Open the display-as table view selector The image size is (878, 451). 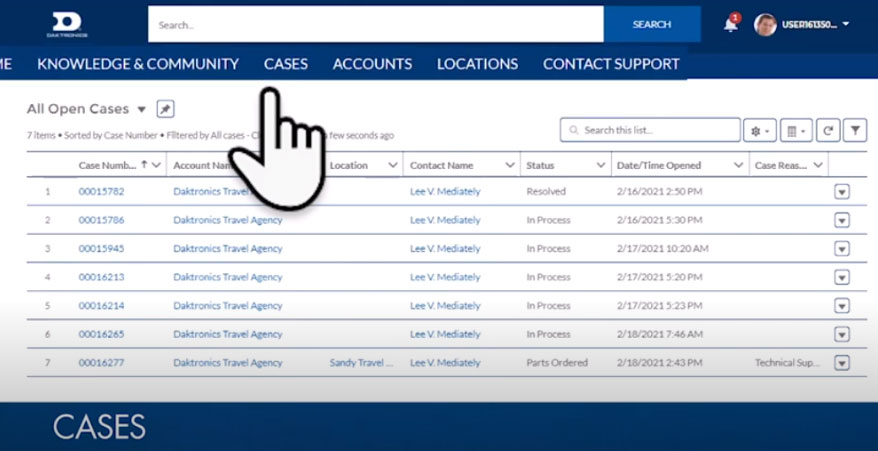click(796, 131)
